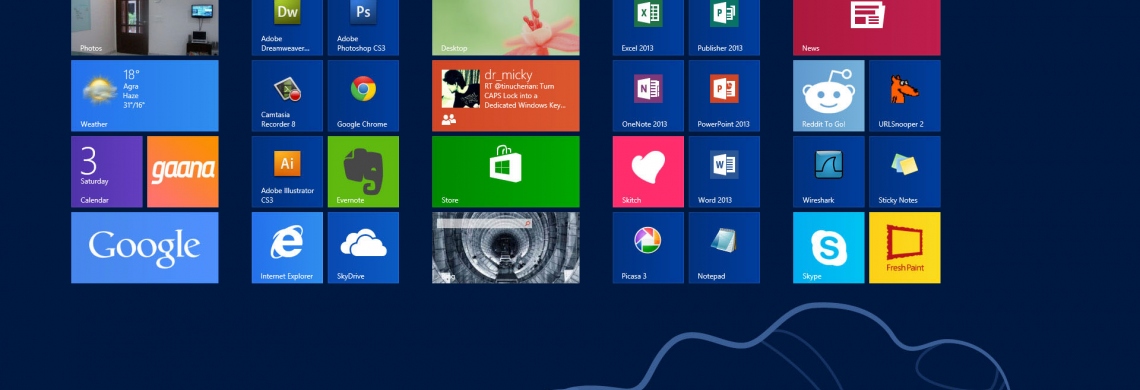This screenshot has width=1140, height=390.
Task: Open the Desktop tile with flower
Action: coord(505,28)
